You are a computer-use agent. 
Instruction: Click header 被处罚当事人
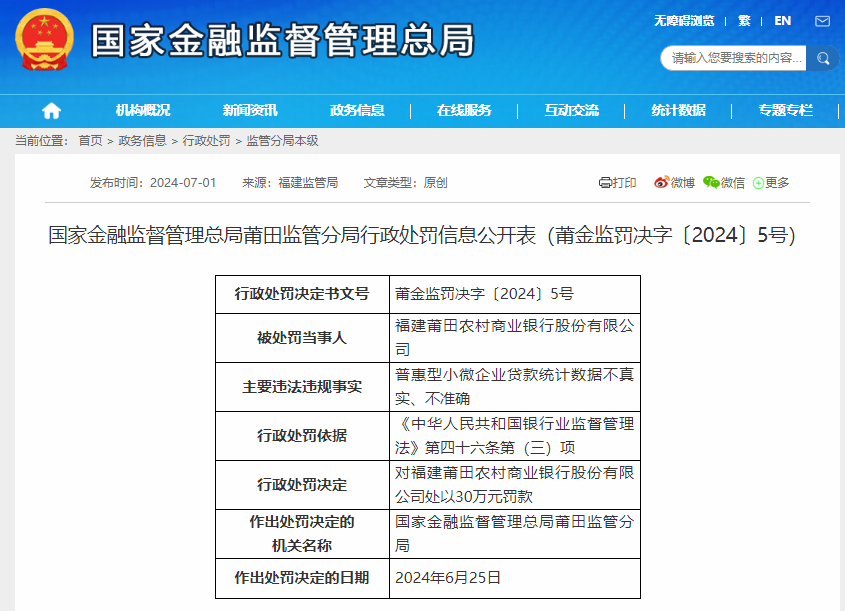tap(302, 338)
